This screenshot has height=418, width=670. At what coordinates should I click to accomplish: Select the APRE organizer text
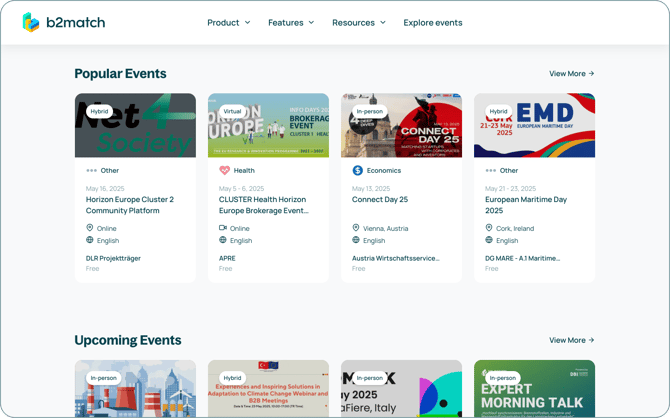point(227,258)
